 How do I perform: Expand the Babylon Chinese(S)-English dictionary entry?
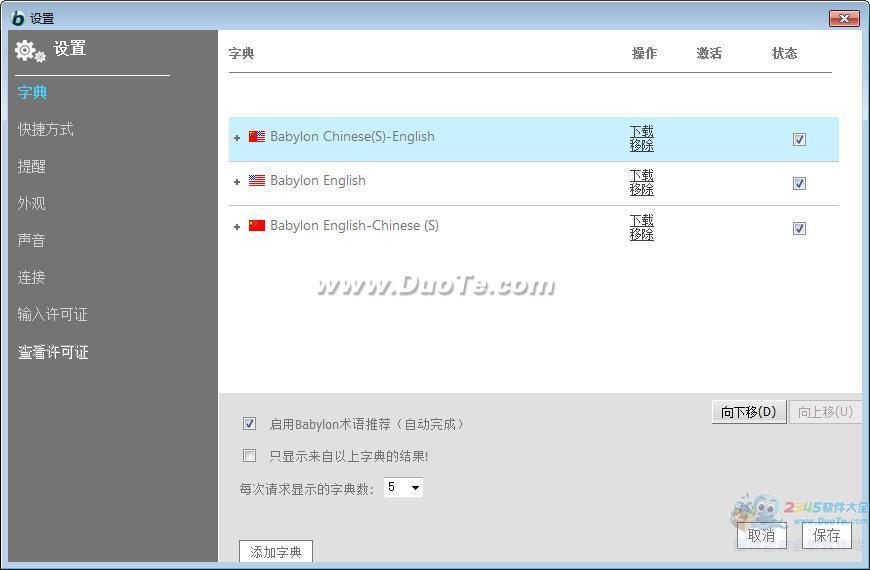coord(237,138)
